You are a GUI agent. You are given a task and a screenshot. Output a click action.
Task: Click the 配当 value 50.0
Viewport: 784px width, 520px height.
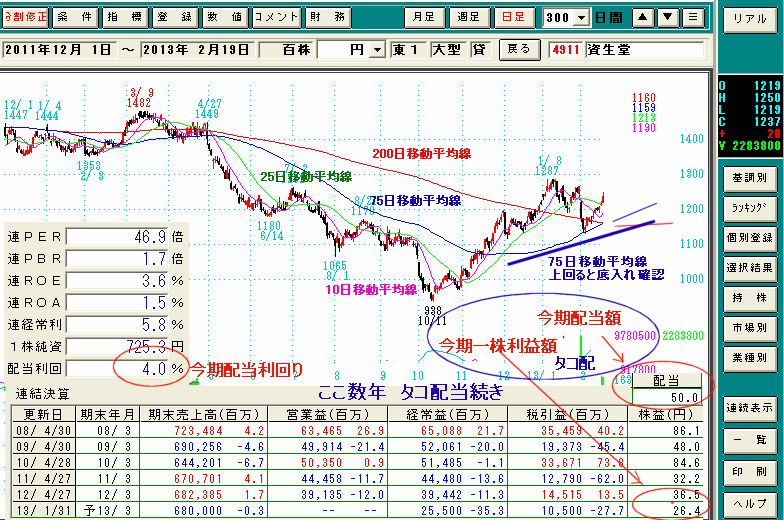667,398
